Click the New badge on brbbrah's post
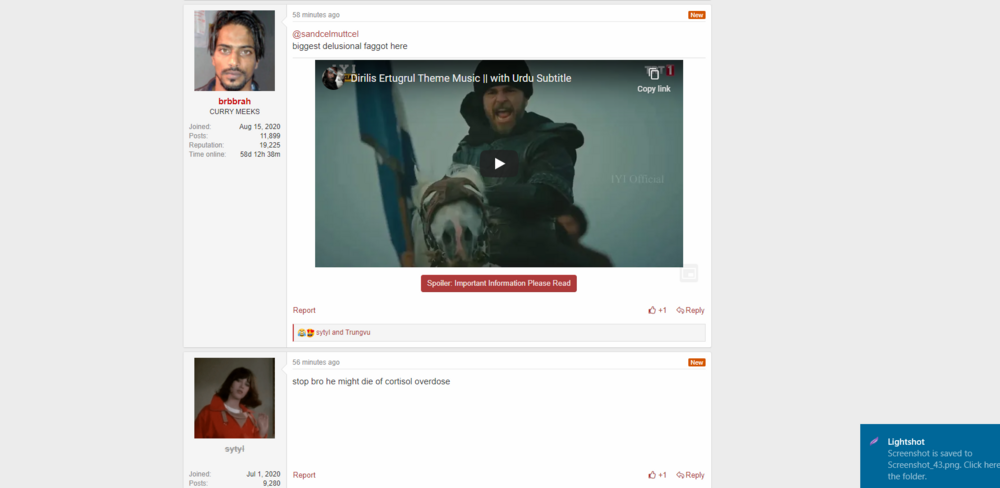Image resolution: width=1000 pixels, height=488 pixels. click(696, 15)
